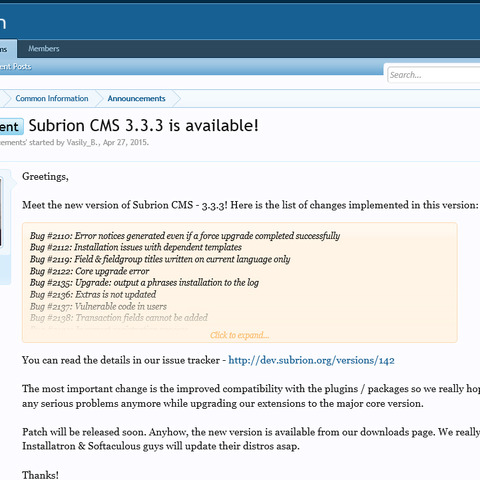Open the Apr 27, 2015 date link
Image resolution: width=480 pixels, height=480 pixels.
(x=125, y=142)
